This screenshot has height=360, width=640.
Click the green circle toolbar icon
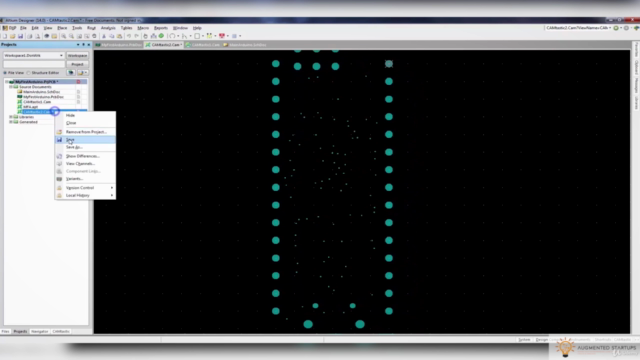(162, 36)
